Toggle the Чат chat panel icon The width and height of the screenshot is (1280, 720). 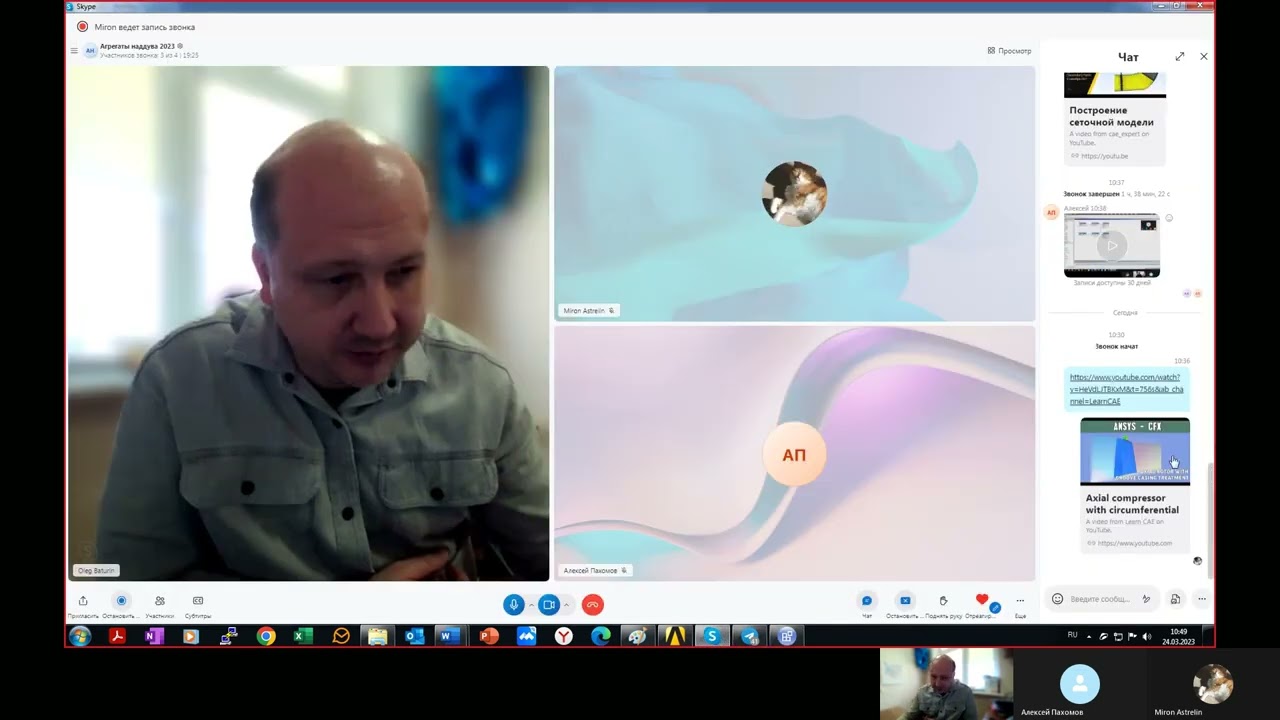tap(867, 601)
